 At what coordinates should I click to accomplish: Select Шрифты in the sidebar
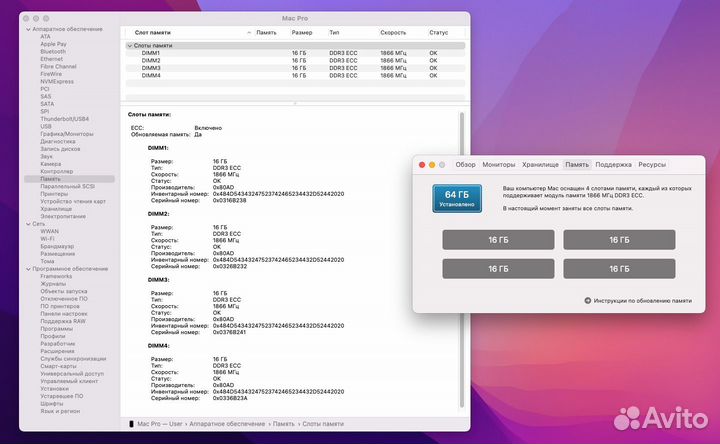tap(51, 404)
